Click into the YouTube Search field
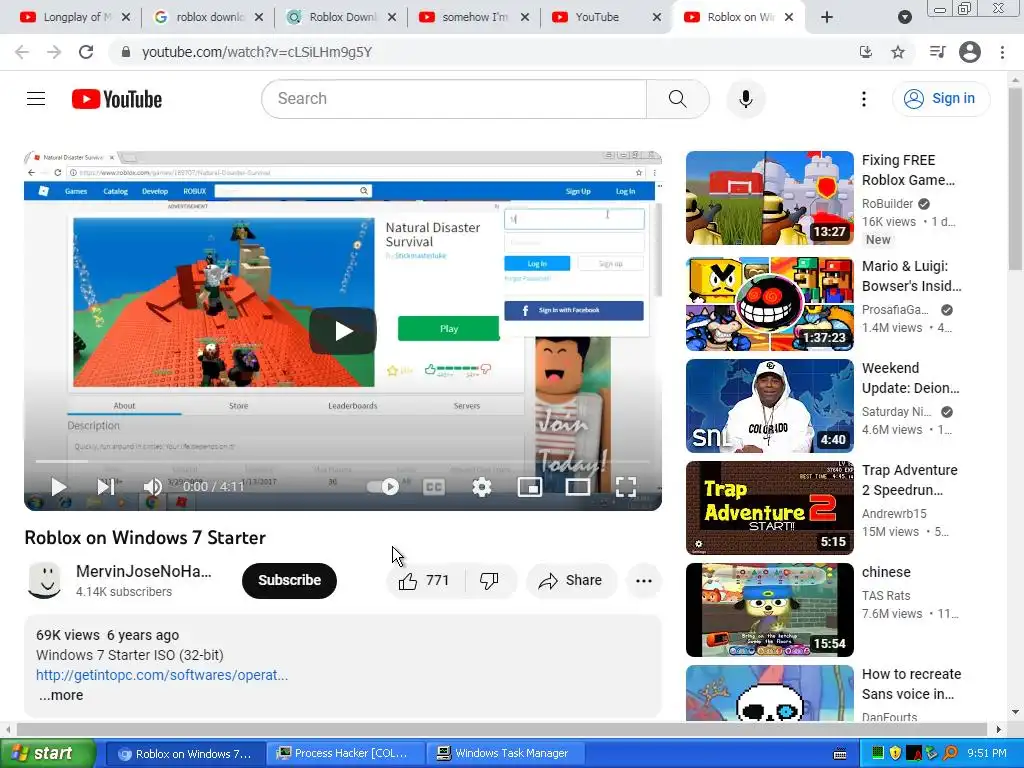The image size is (1024, 768). pos(455,99)
